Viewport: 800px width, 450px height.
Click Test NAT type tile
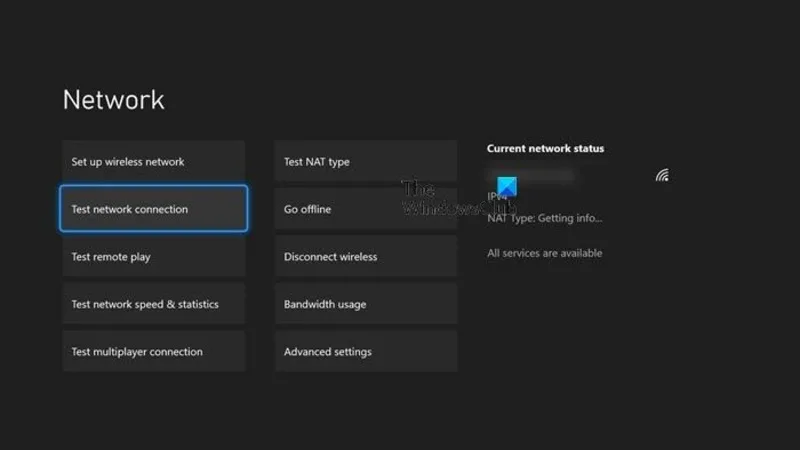366,161
